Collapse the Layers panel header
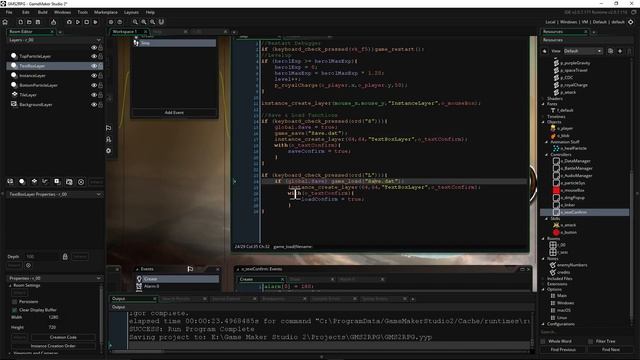Image resolution: width=640 pixels, height=360 pixels. coord(98,40)
